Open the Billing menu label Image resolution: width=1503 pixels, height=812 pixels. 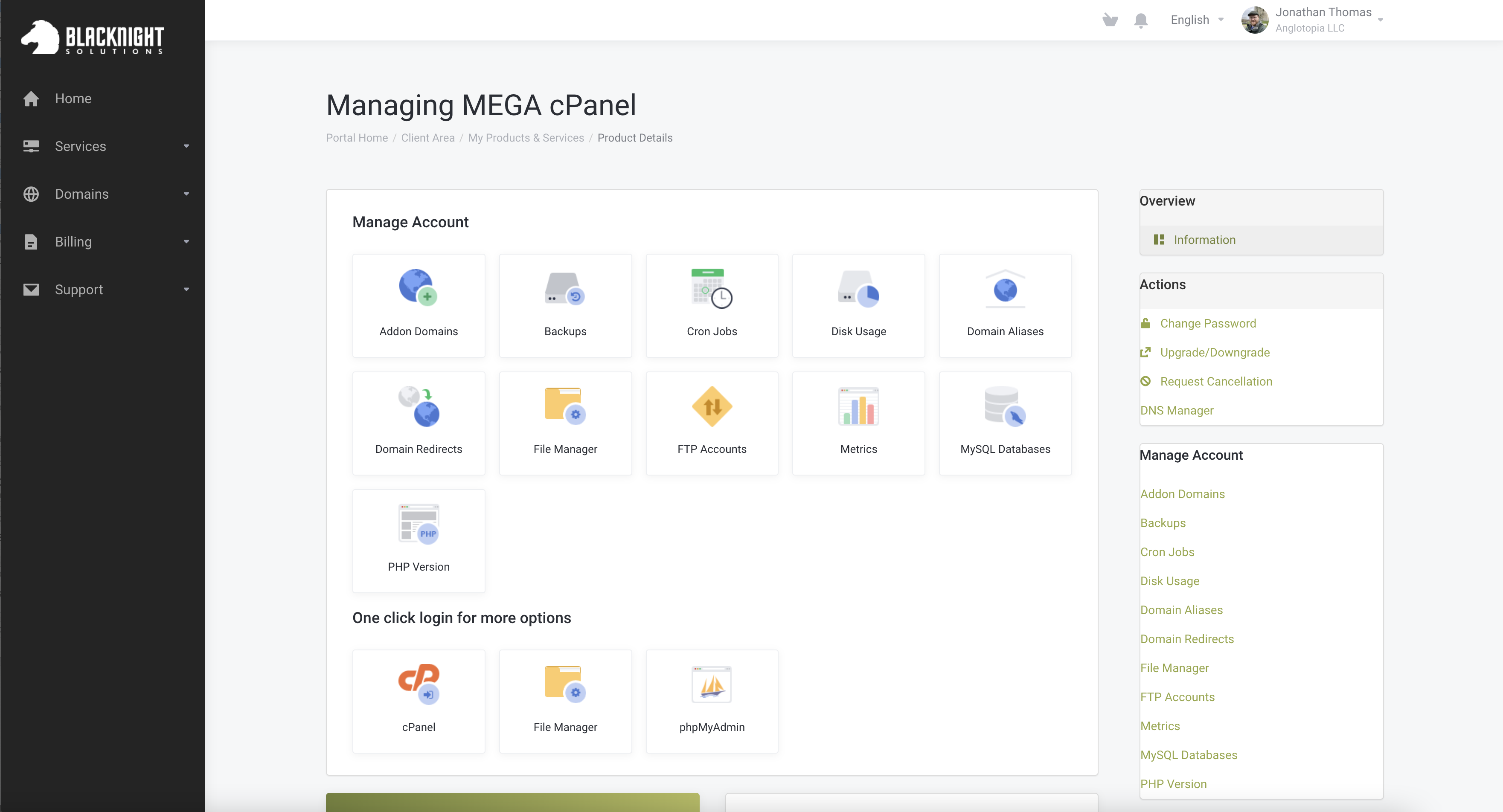pos(73,242)
